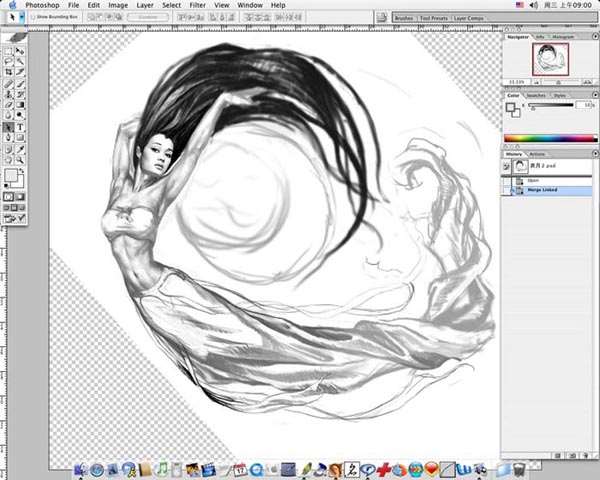This screenshot has height=480, width=600.
Task: Click the Brushes palette well tab
Action: pos(403,17)
